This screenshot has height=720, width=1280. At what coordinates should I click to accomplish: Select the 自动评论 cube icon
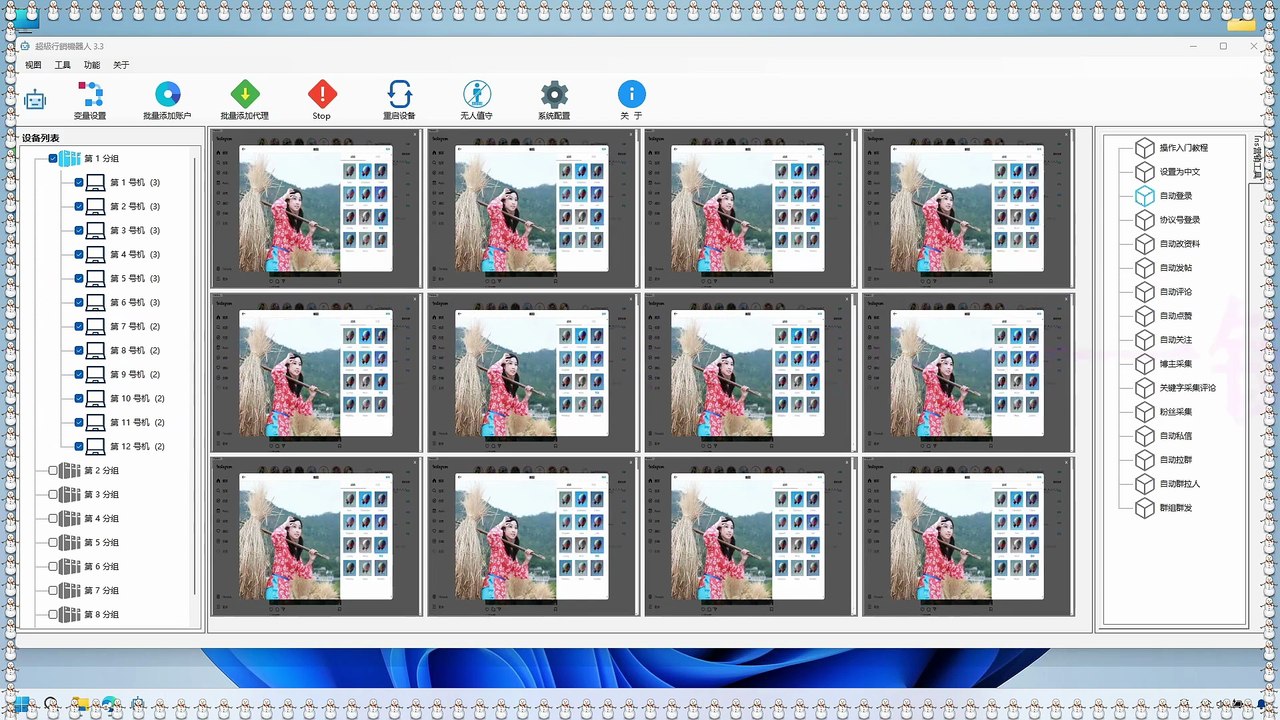tap(1144, 292)
